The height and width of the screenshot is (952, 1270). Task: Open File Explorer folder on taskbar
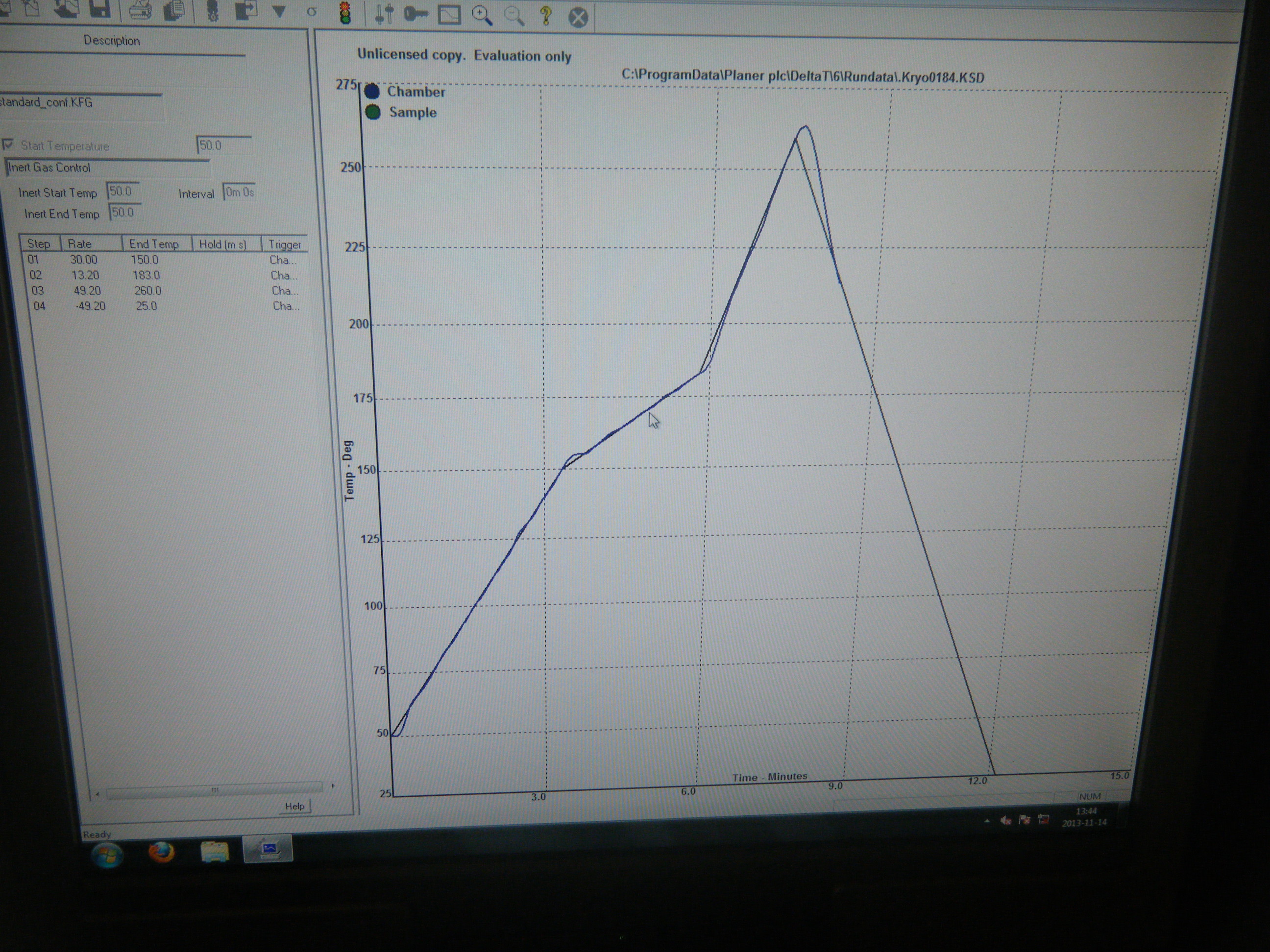(x=215, y=852)
